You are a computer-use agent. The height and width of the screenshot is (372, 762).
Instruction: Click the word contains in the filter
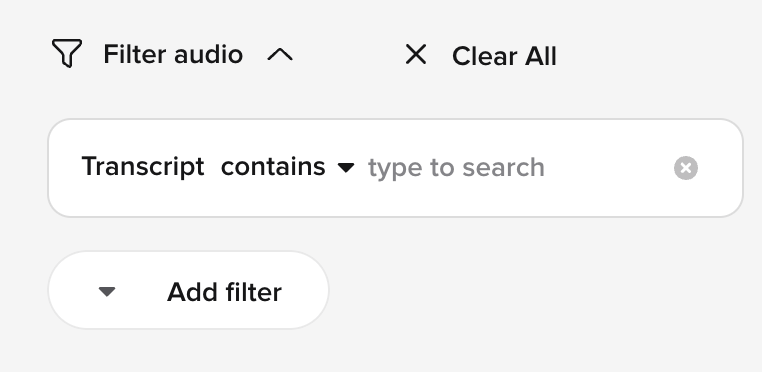(x=273, y=167)
